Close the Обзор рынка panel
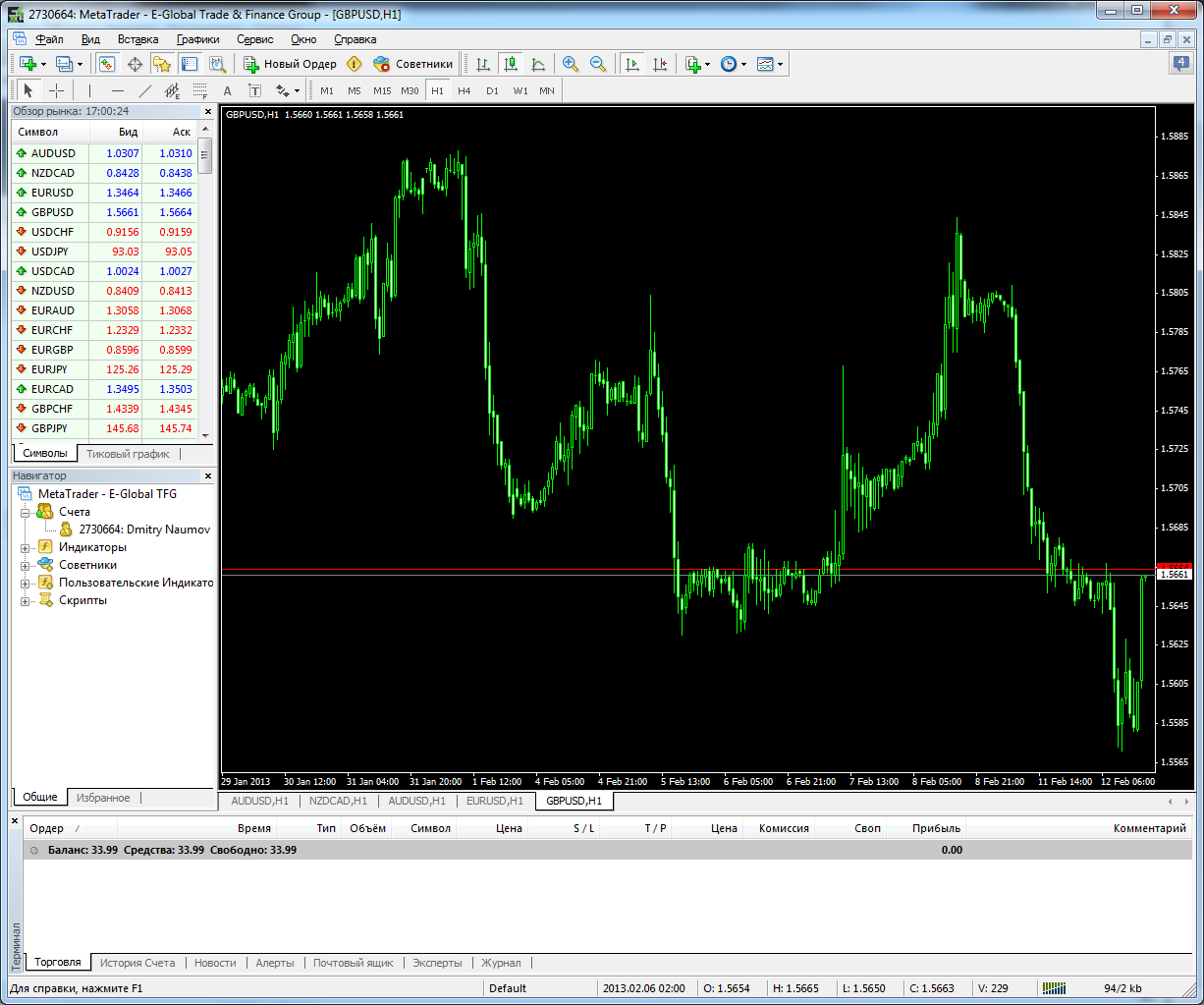Image resolution: width=1204 pixels, height=1005 pixels. [x=207, y=112]
